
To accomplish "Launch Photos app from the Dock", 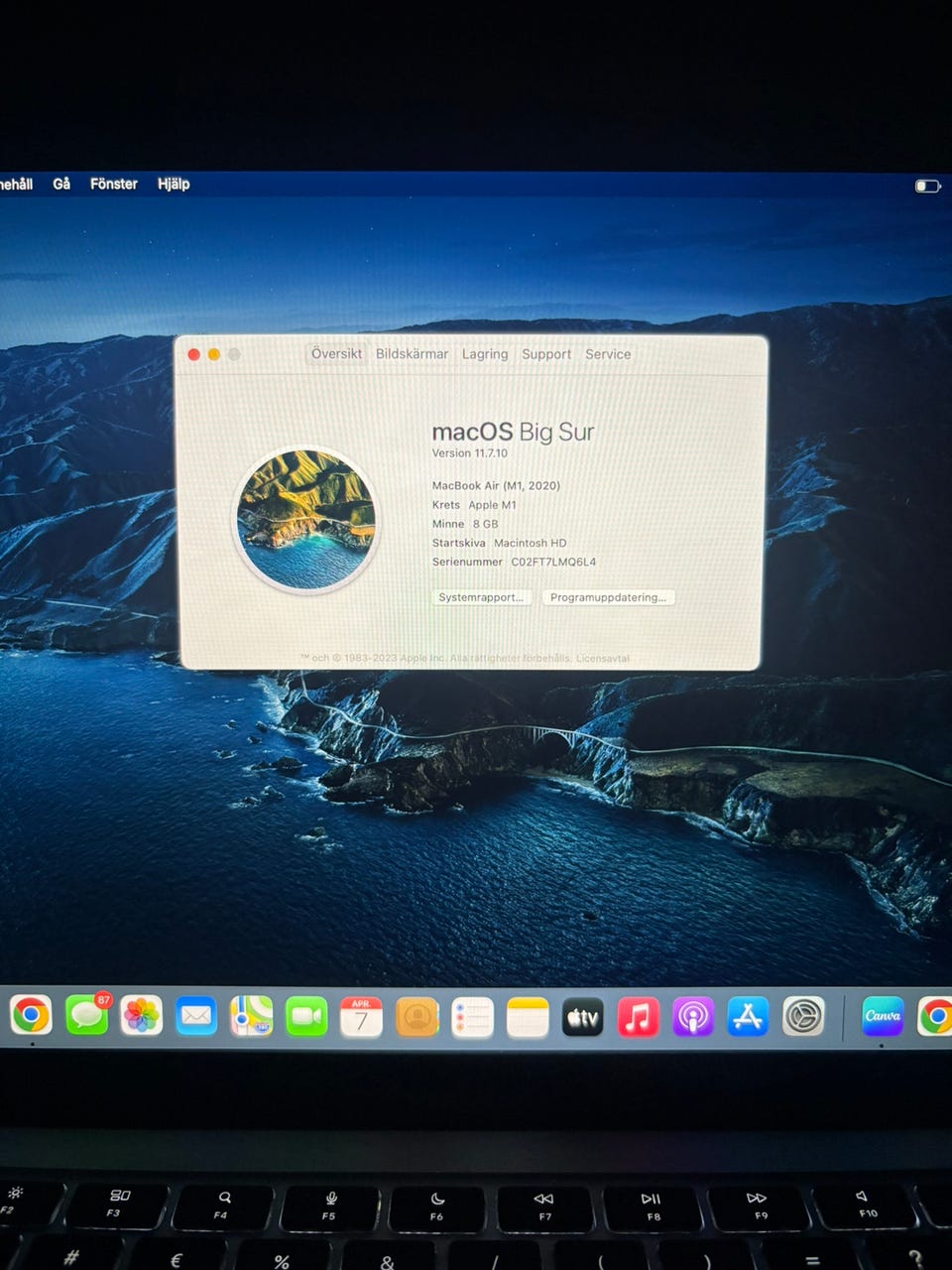I will (x=142, y=1016).
